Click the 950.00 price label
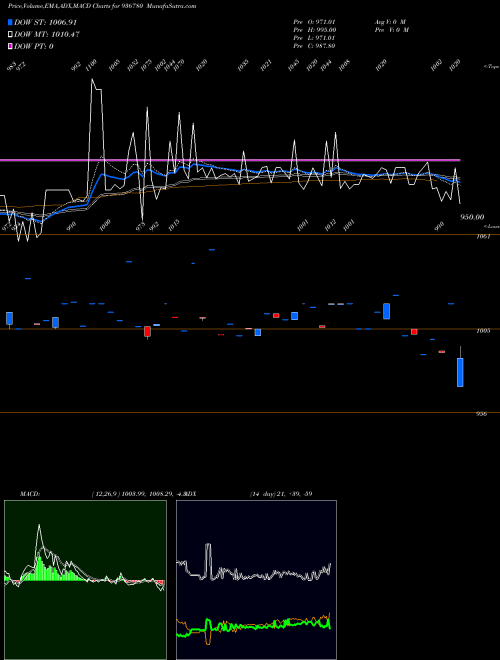 tap(472, 217)
